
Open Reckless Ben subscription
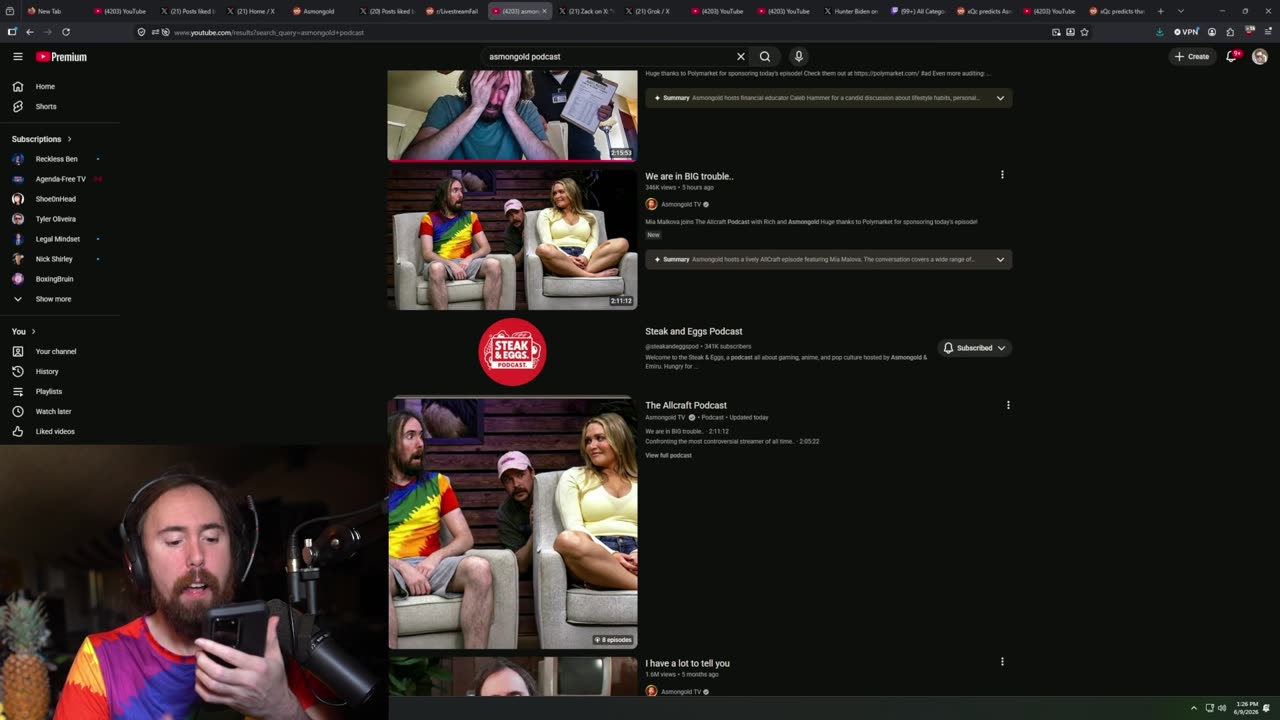(x=56, y=159)
